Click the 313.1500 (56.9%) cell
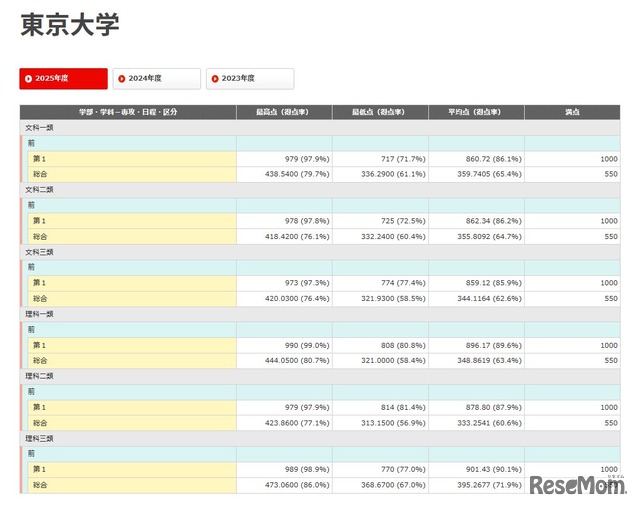640x508 pixels. tap(380, 423)
